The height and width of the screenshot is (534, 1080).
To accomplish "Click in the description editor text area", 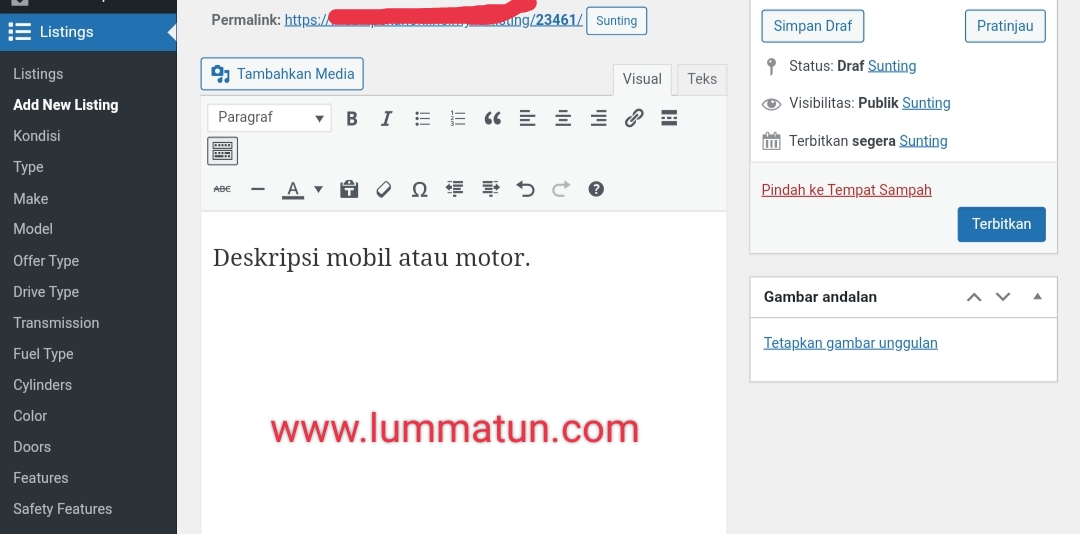I will click(464, 373).
